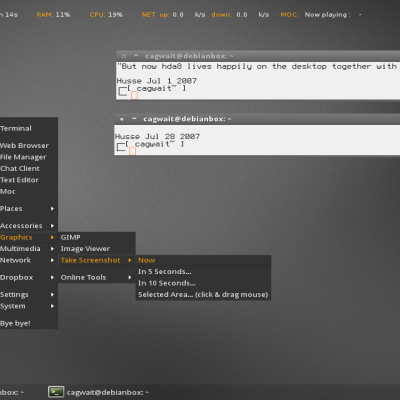400x400 pixels.
Task: Choose In 5 Seconds... screenshot option
Action: pos(203,272)
